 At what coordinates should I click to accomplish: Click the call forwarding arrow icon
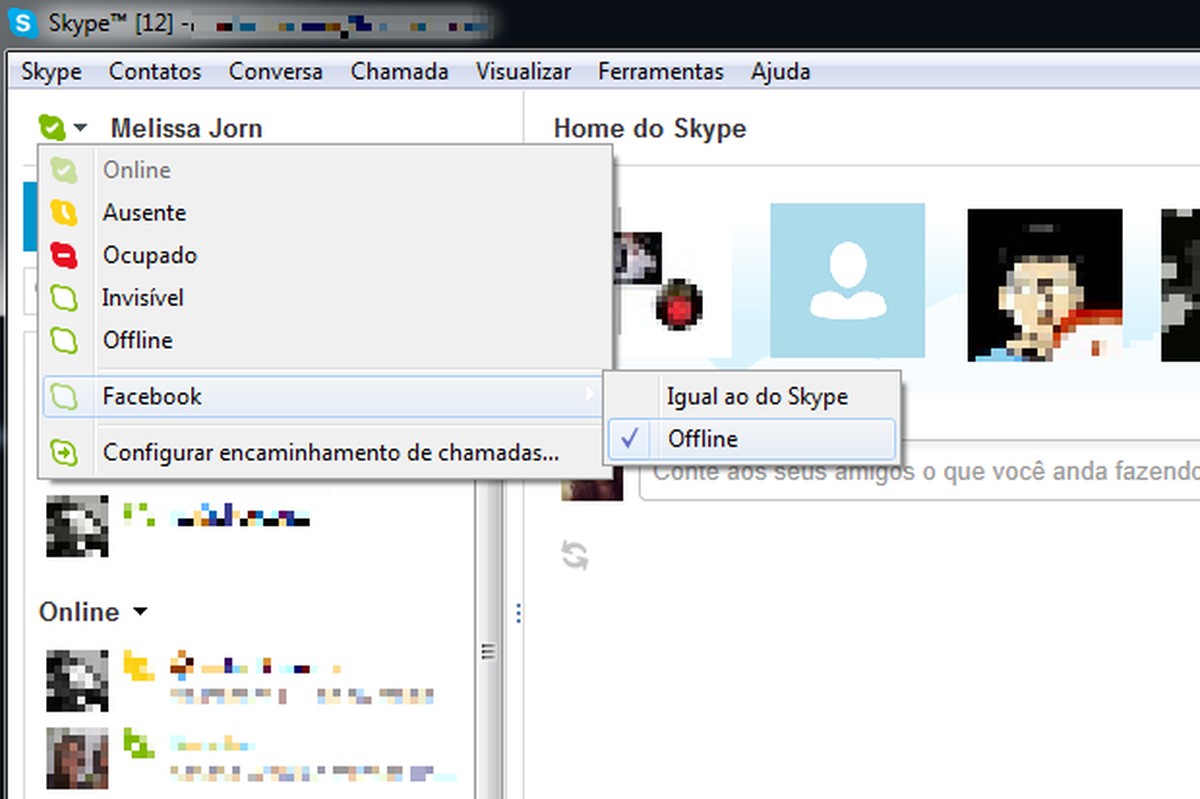(63, 452)
